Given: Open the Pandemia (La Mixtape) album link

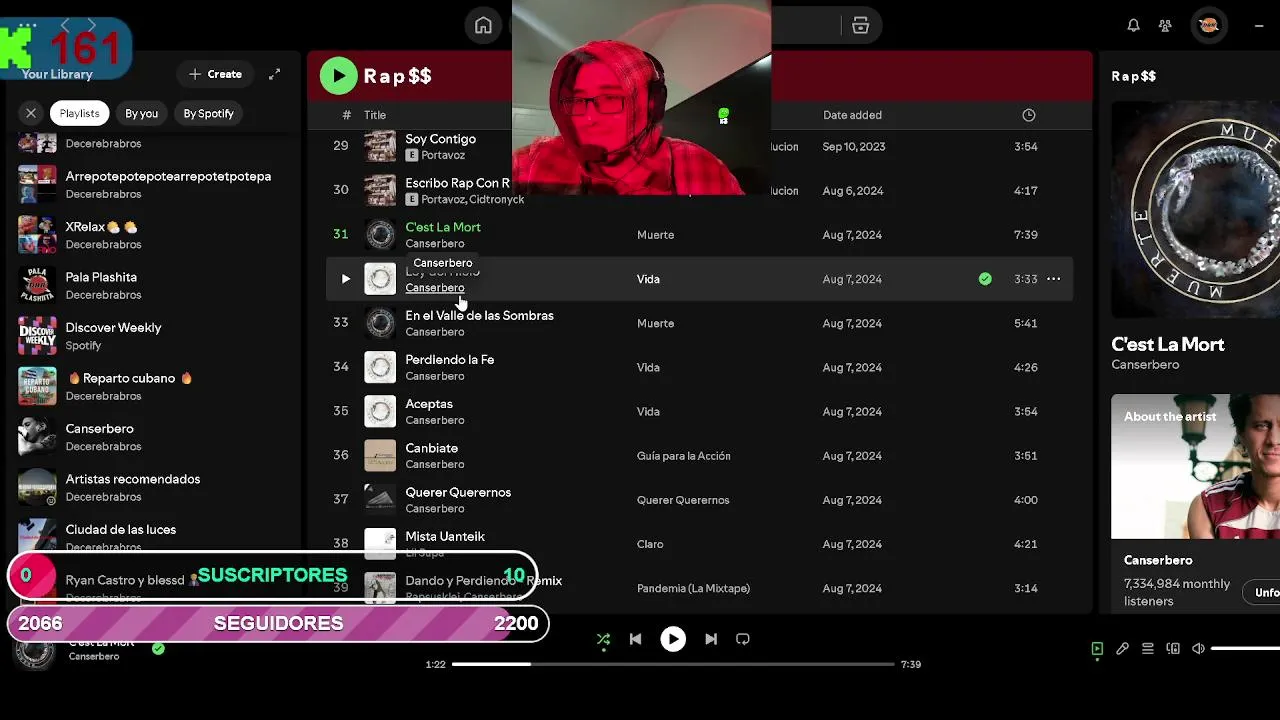Looking at the screenshot, I should click(x=693, y=588).
